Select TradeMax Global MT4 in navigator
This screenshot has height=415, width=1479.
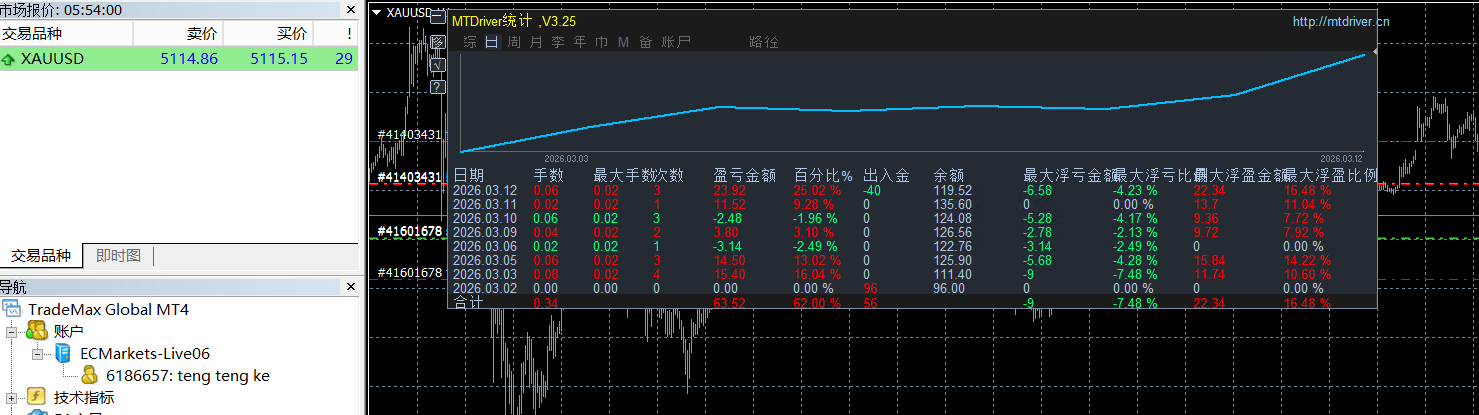pos(108,309)
